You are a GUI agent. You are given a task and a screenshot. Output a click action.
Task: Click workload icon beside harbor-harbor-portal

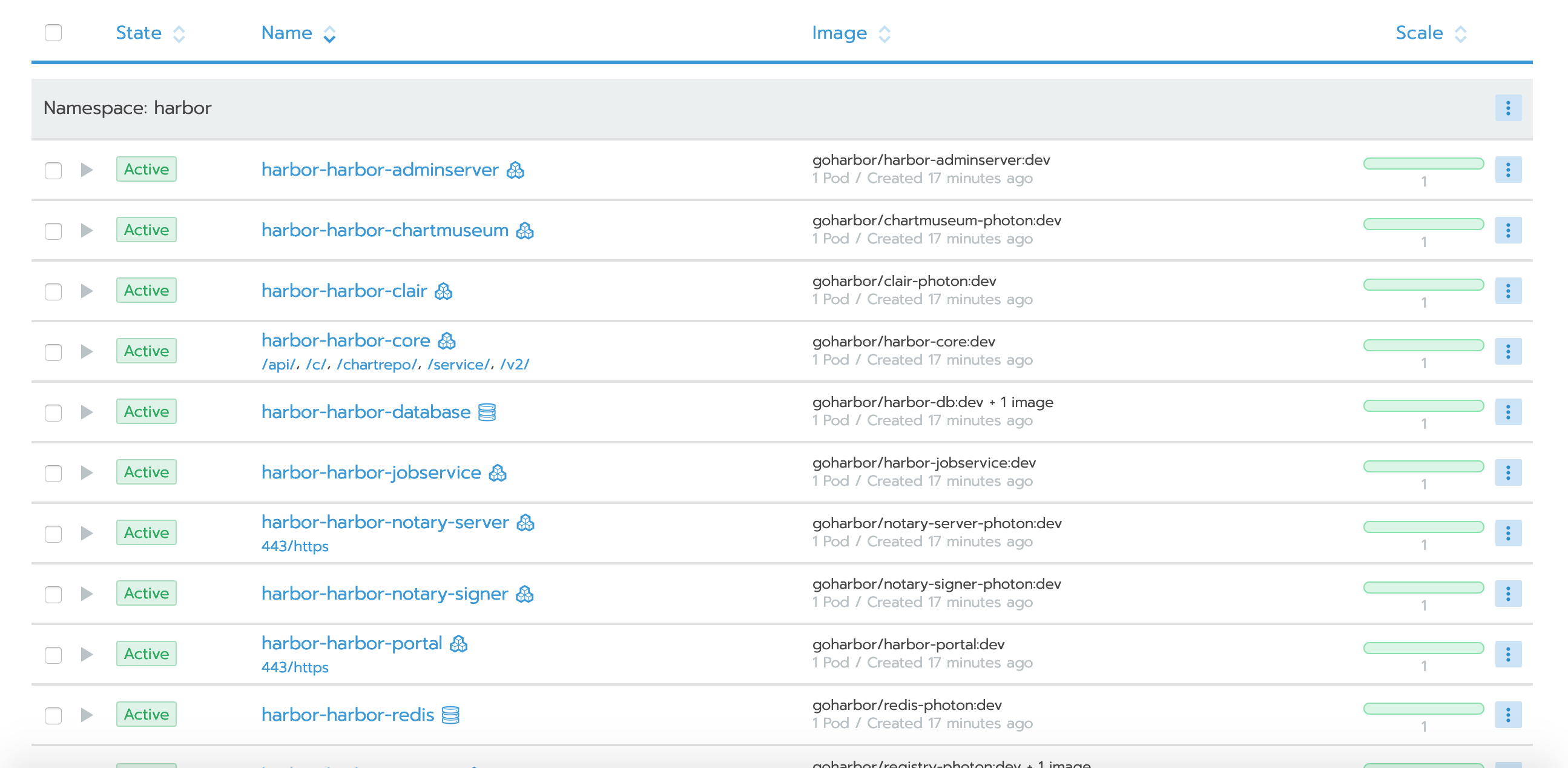coord(458,644)
